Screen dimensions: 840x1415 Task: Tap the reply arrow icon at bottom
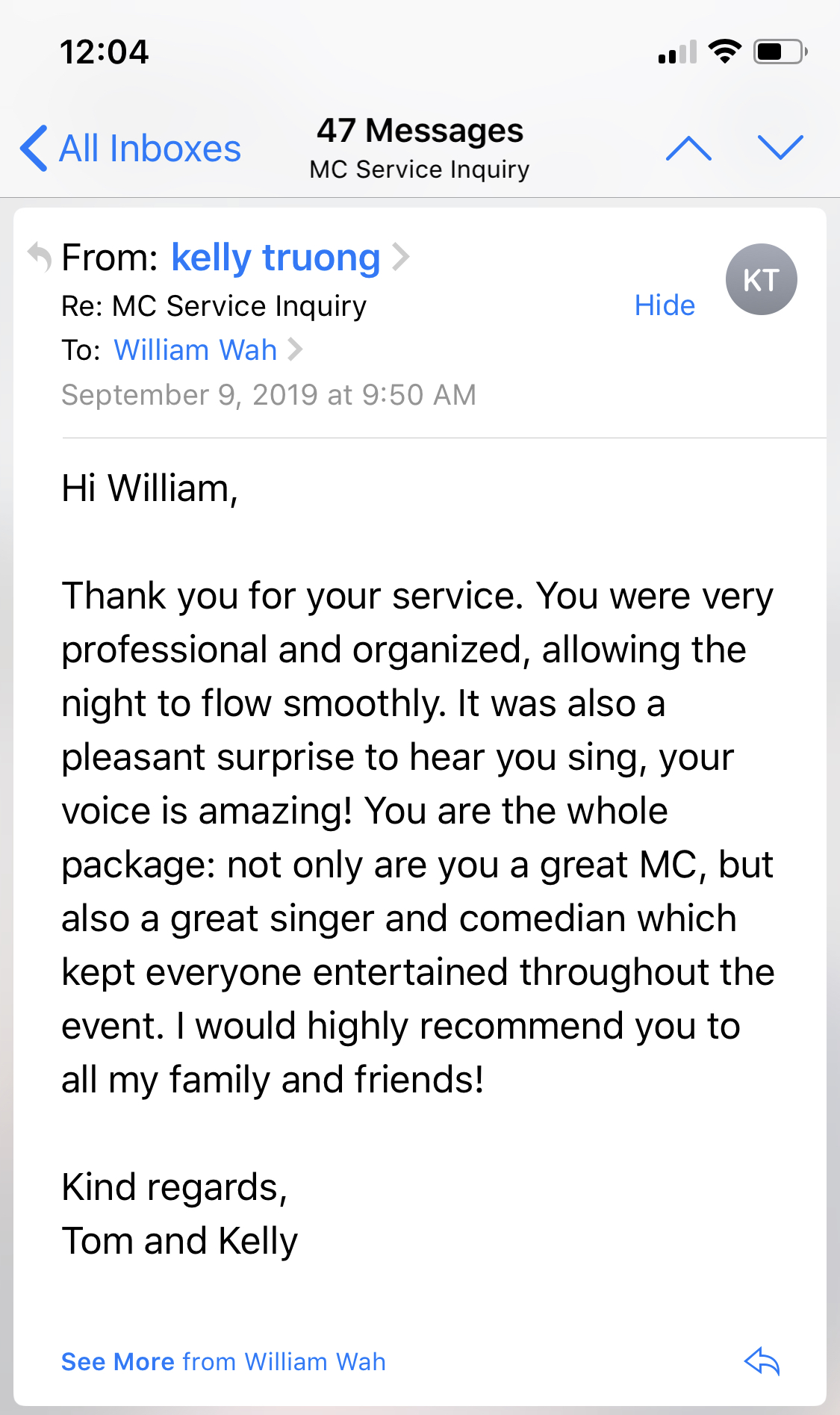click(x=762, y=1361)
